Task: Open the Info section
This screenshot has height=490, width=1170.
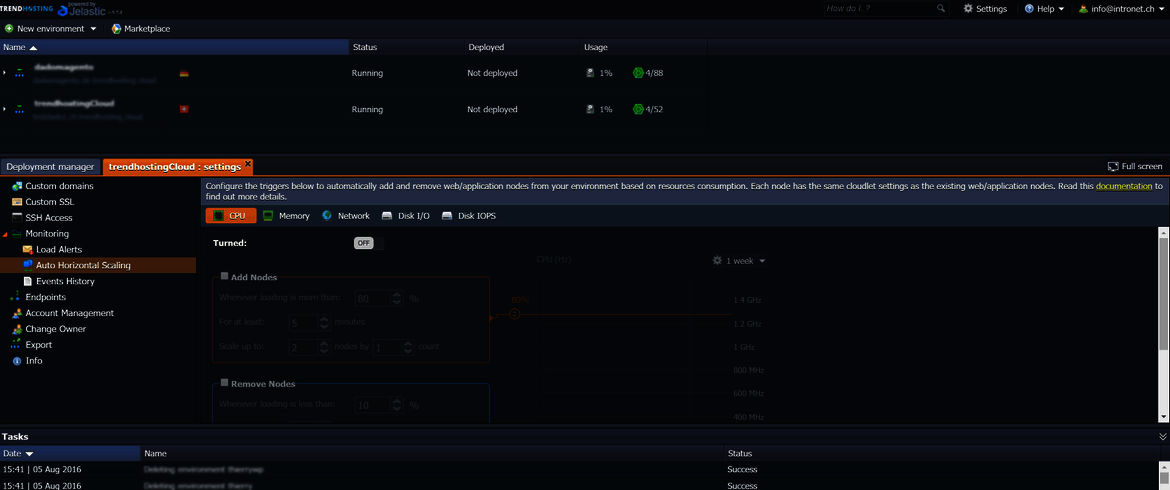Action: [34, 360]
